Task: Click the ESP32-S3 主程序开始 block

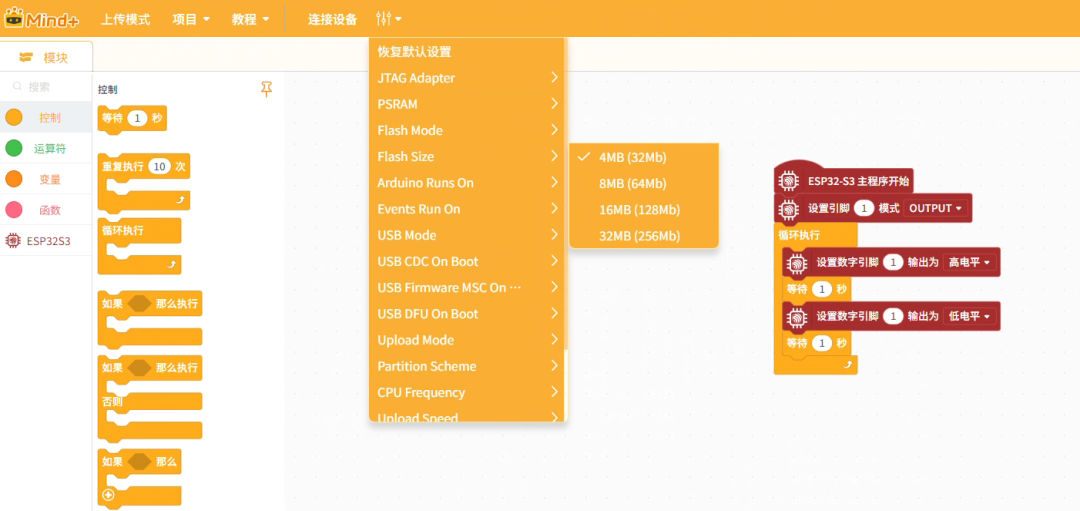Action: 844,180
